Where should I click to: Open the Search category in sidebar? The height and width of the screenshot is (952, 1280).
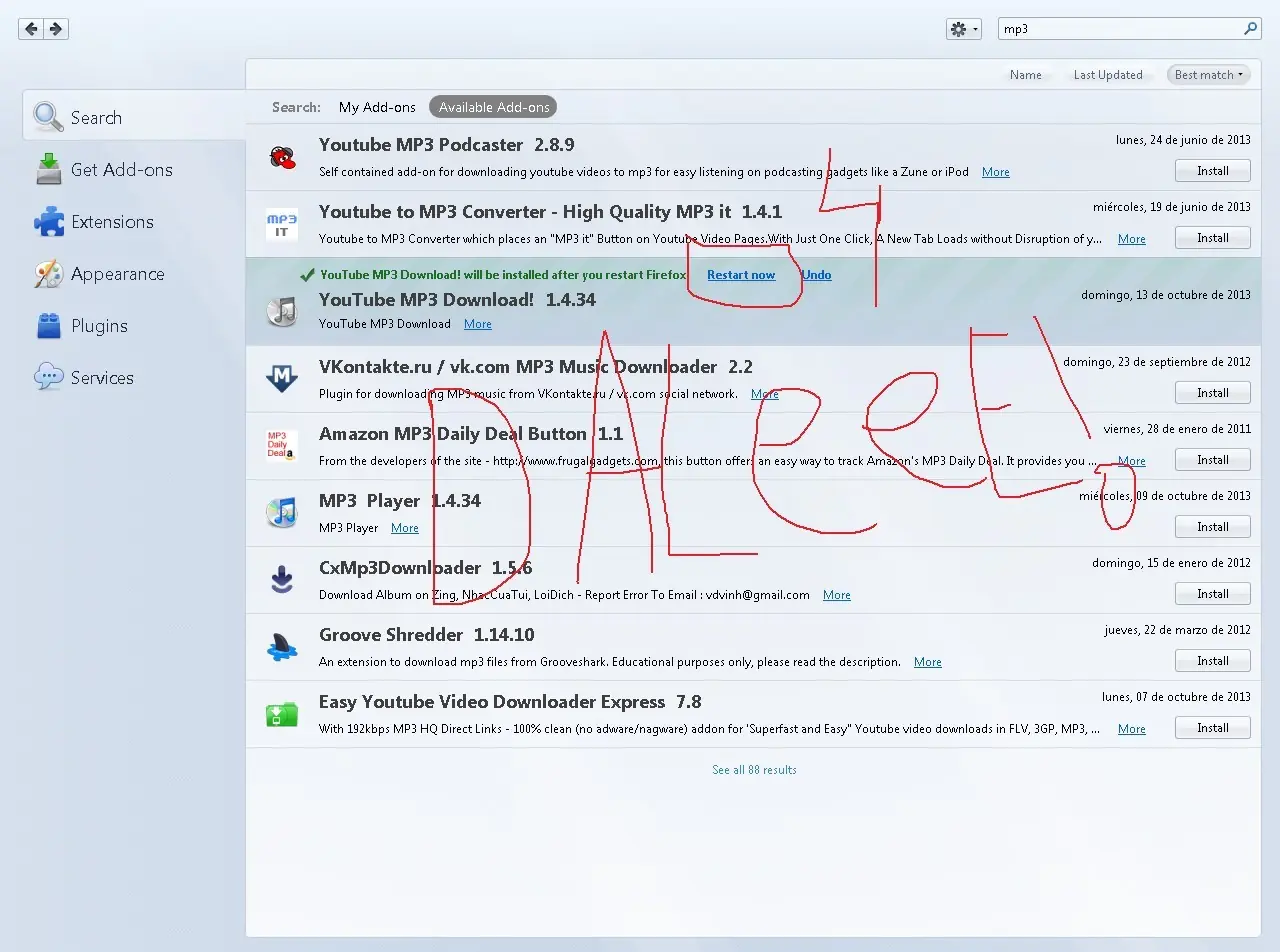pyautogui.click(x=135, y=117)
